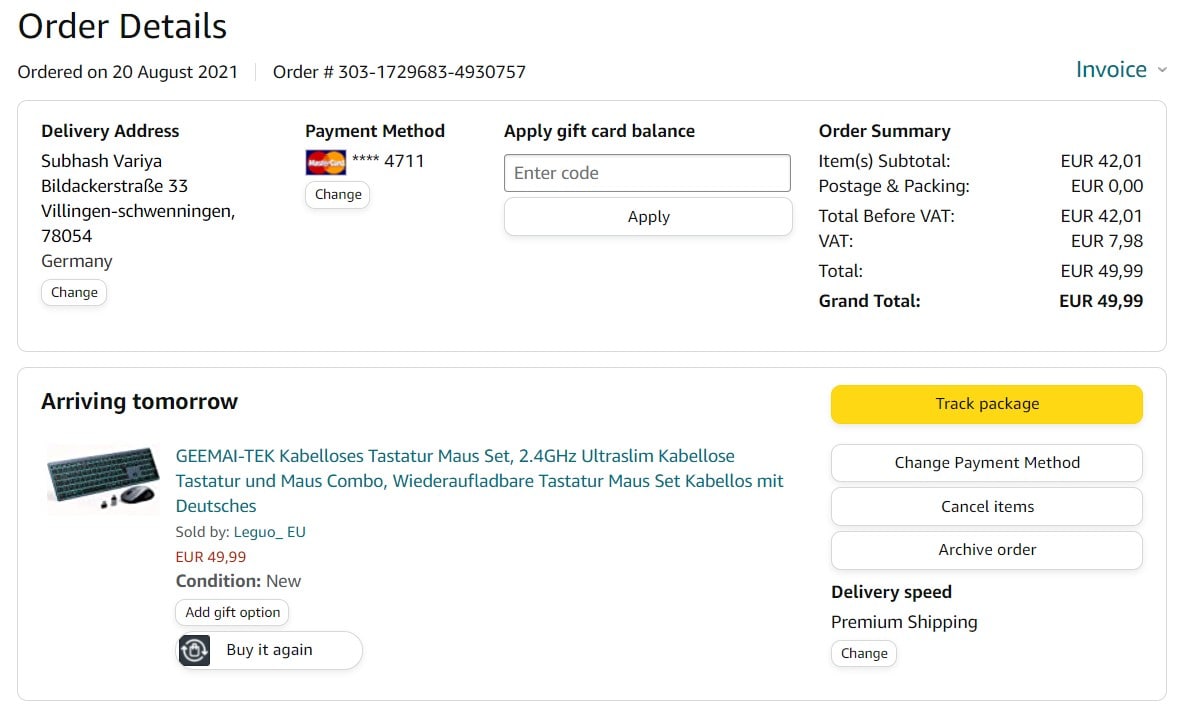Viewport: 1182px width, 721px height.
Task: Click the Mastercard payment card icon
Action: pos(325,162)
